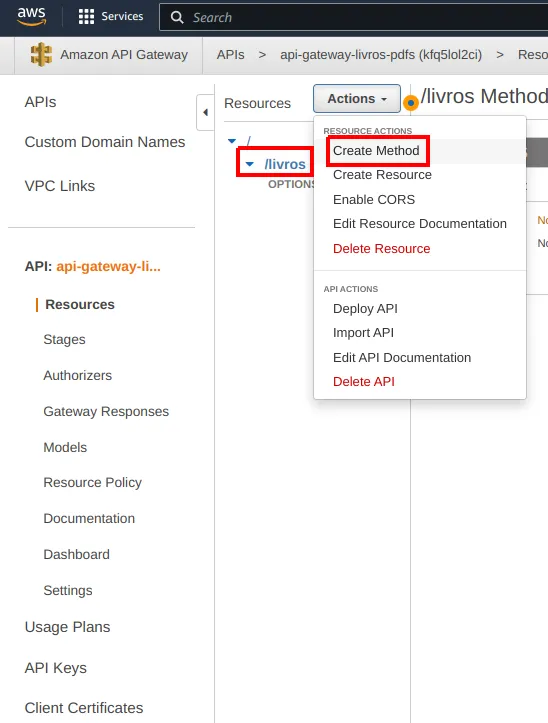Image resolution: width=548 pixels, height=723 pixels.
Task: Open Resource Policy
Action: click(x=92, y=482)
